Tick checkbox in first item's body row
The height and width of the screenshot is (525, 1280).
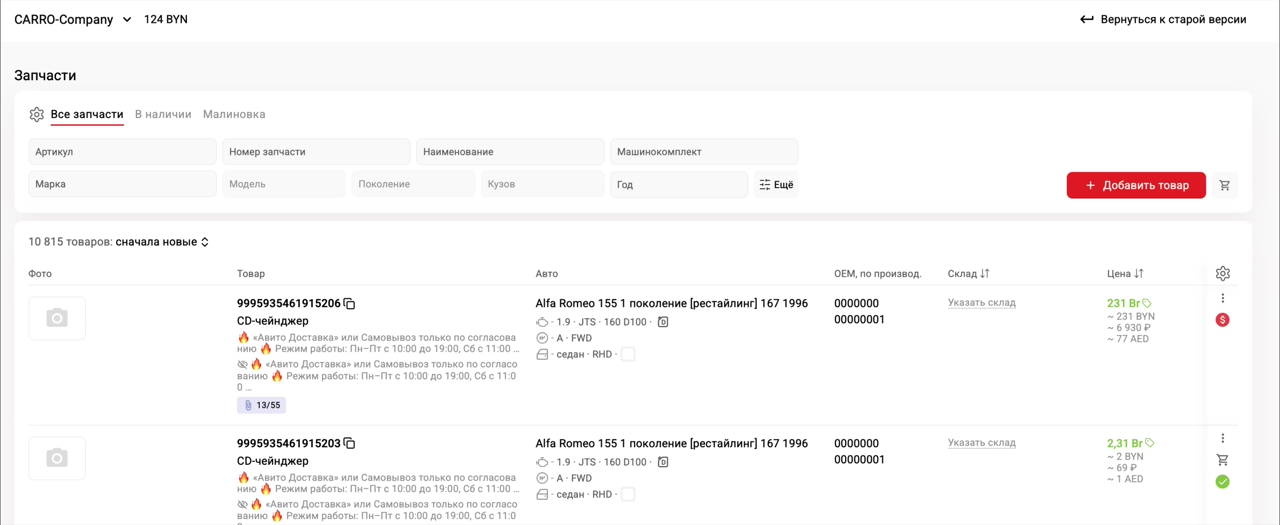click(628, 354)
